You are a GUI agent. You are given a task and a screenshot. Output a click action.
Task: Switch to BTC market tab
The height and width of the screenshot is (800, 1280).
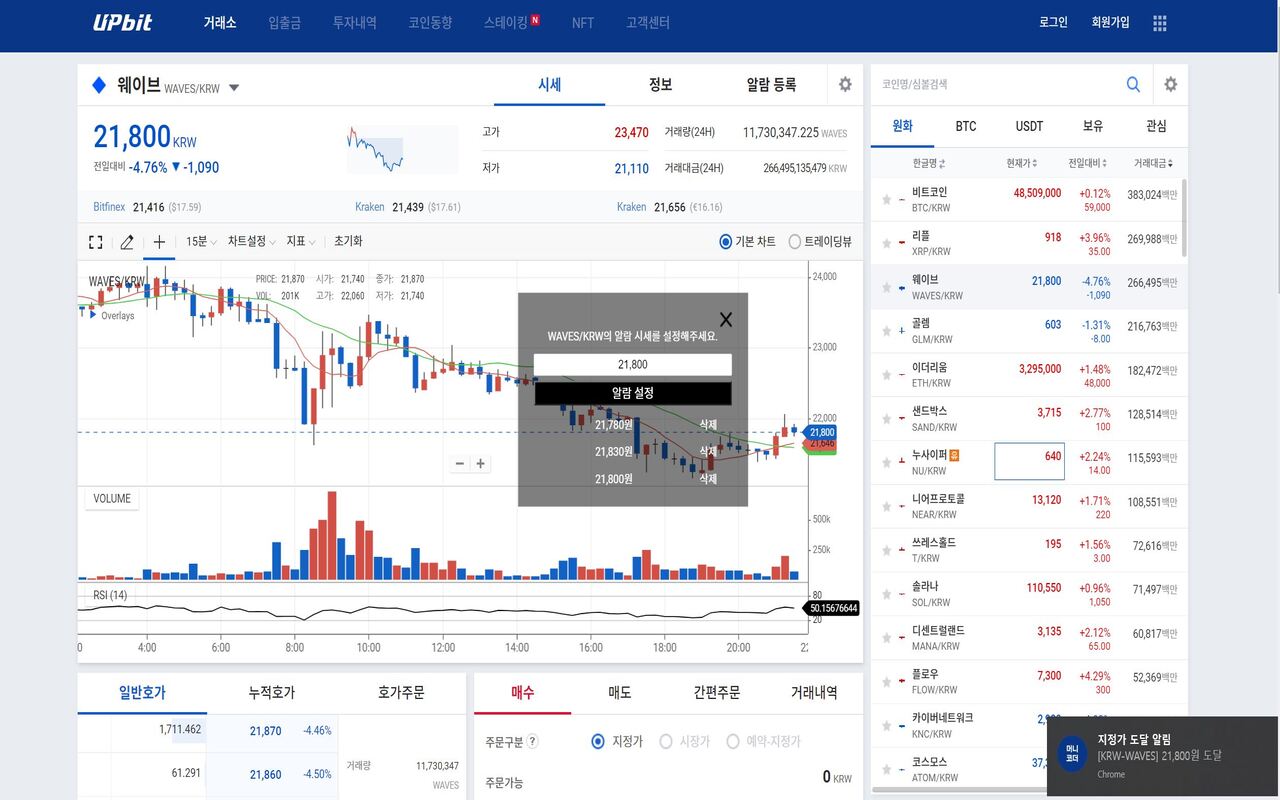pyautogui.click(x=966, y=126)
